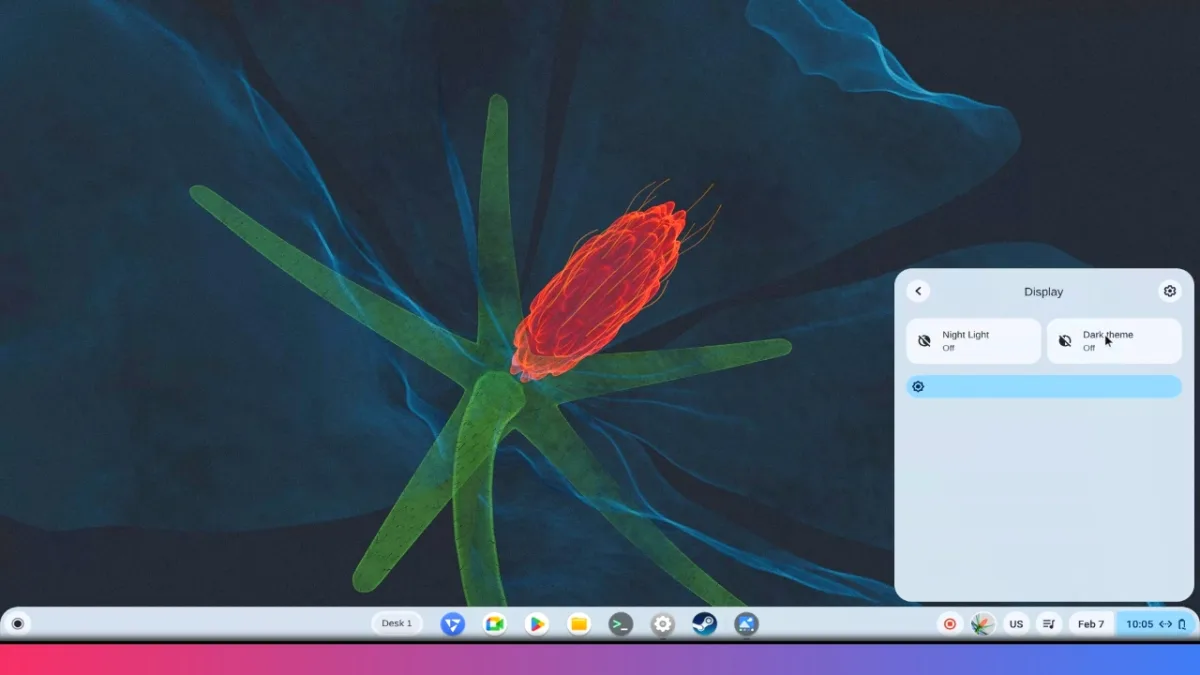Open the US keyboard input menu
This screenshot has width=1200, height=675.
coord(1016,624)
